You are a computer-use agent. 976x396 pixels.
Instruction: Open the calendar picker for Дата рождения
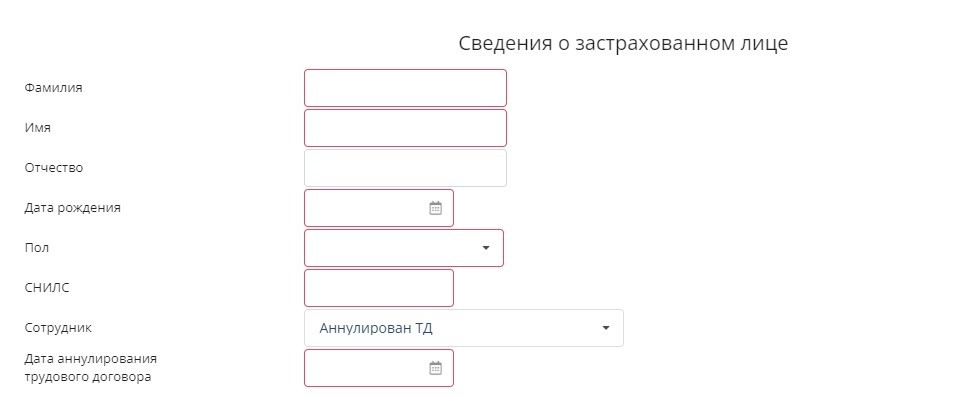click(x=435, y=208)
